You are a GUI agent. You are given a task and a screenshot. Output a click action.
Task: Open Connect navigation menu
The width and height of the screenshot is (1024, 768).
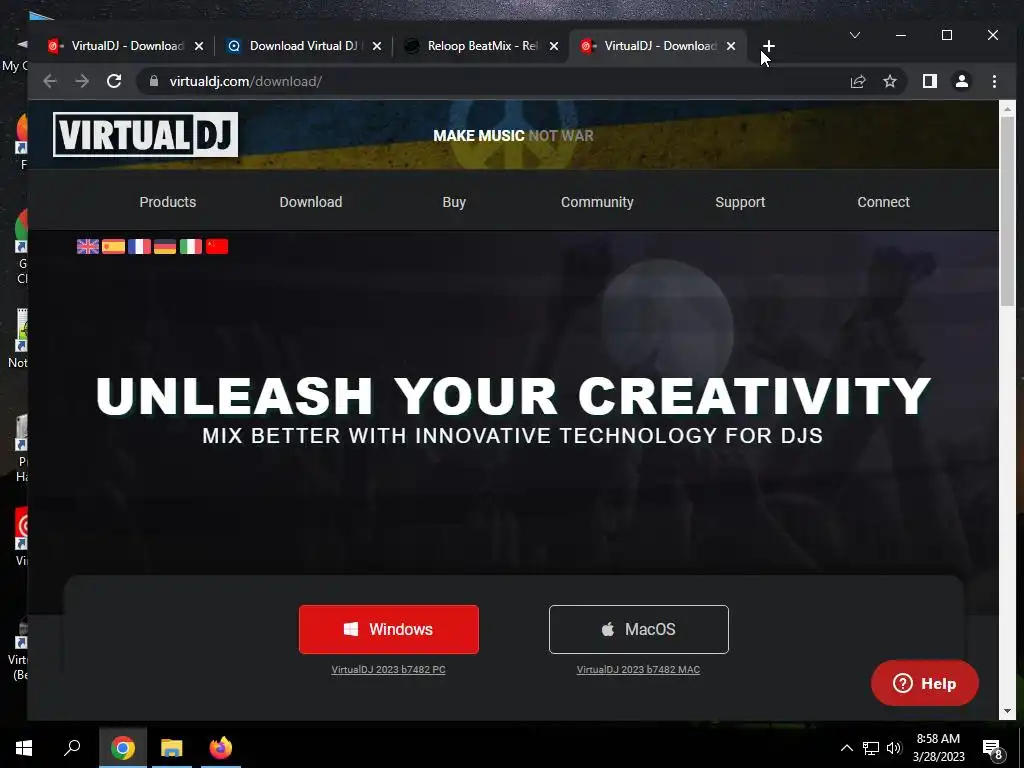(x=883, y=202)
